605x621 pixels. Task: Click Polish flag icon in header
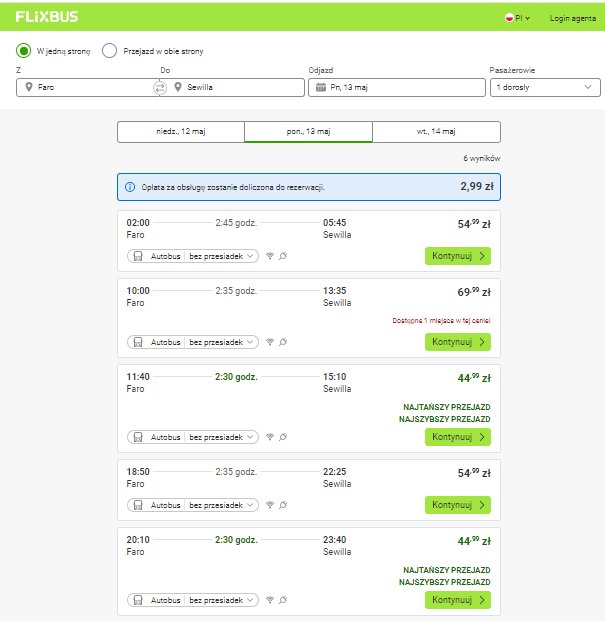pyautogui.click(x=509, y=18)
